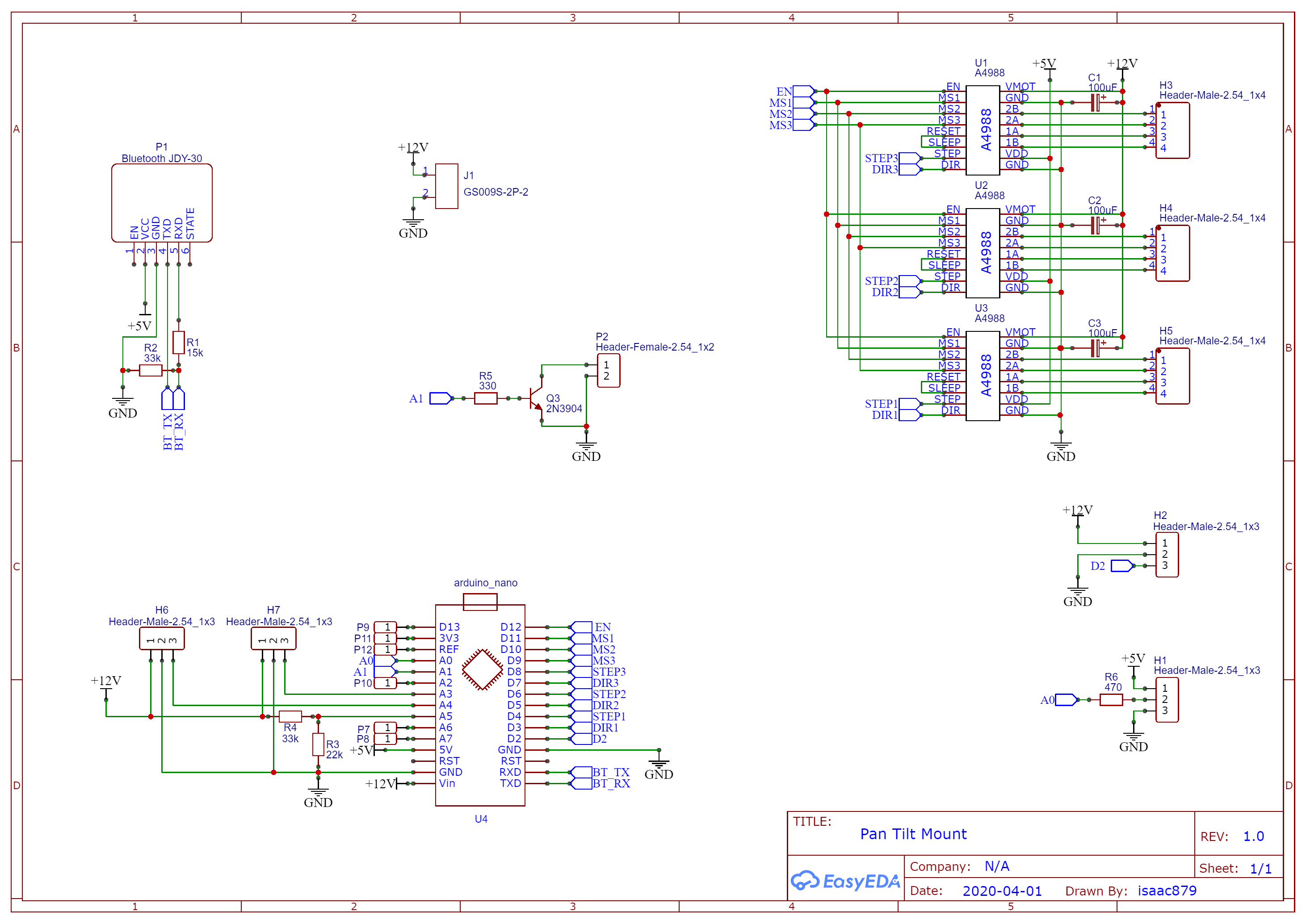Click the A0 net port beside R6
The height and width of the screenshot is (924, 1306).
point(1067,700)
